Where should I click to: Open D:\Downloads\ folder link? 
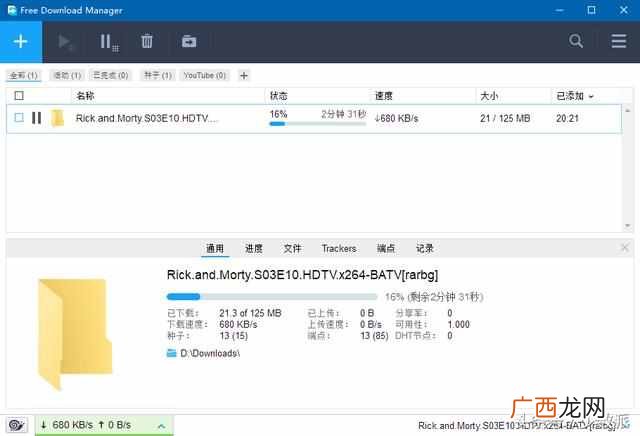pos(210,353)
